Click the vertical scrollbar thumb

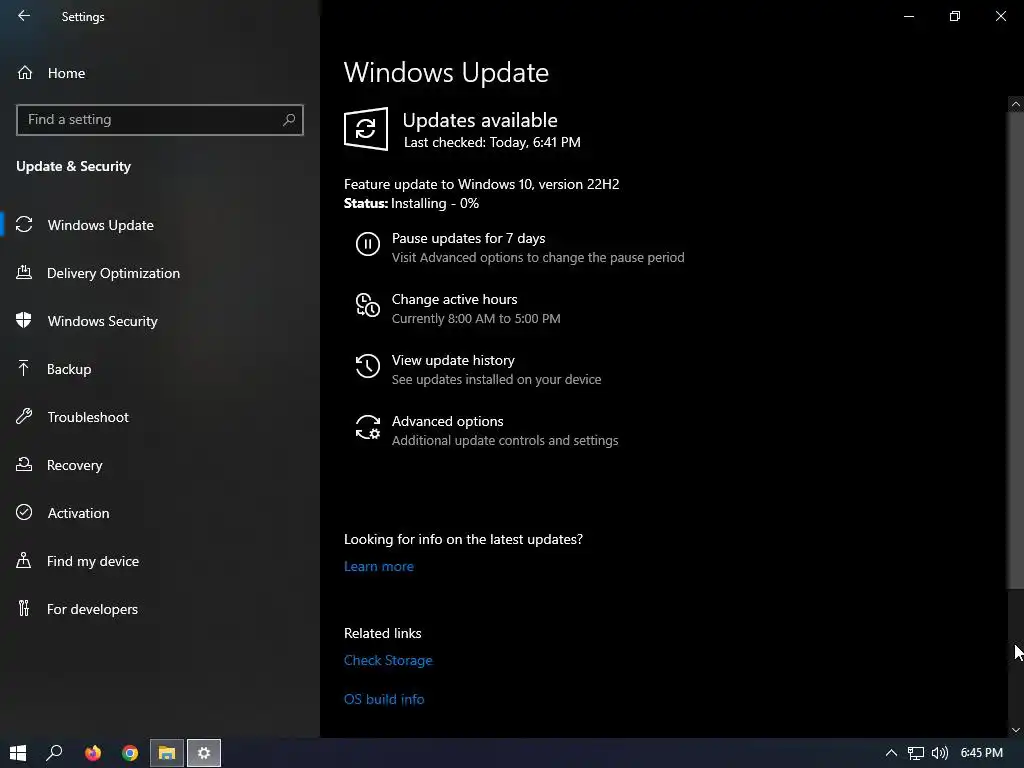coord(1016,349)
